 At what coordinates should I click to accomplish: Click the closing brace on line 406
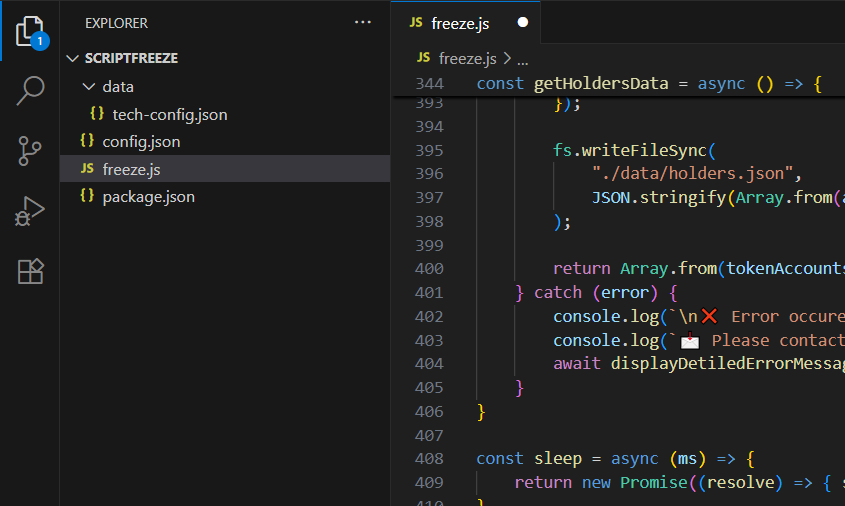[x=481, y=412]
